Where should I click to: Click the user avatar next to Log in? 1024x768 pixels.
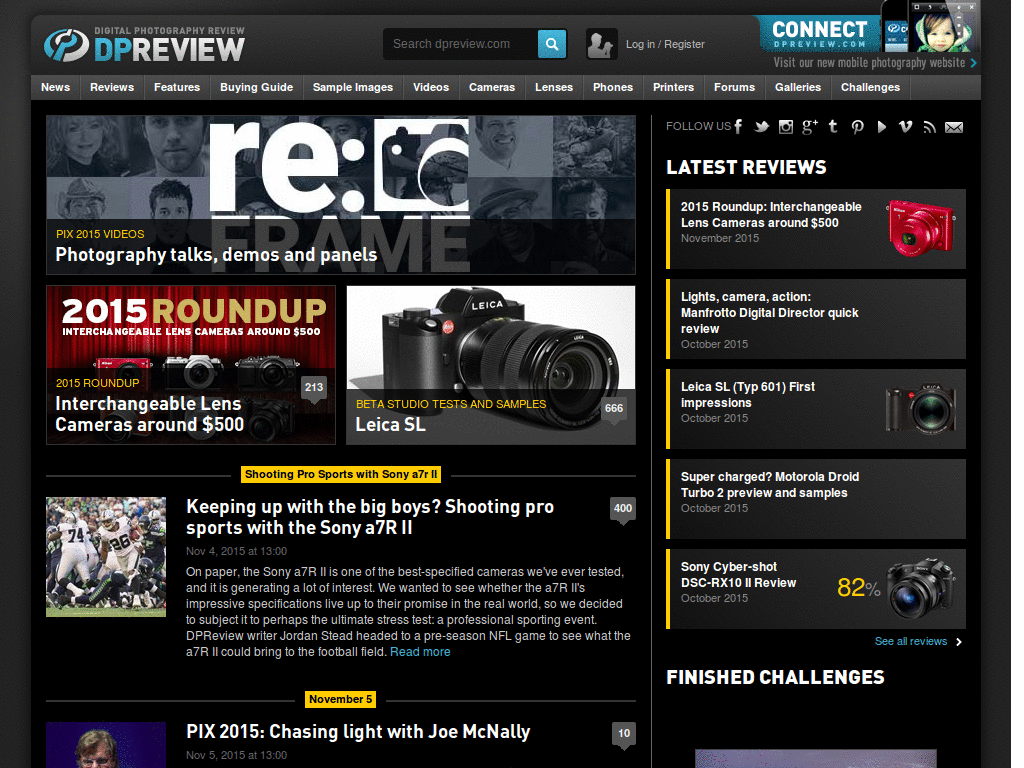pyautogui.click(x=600, y=44)
